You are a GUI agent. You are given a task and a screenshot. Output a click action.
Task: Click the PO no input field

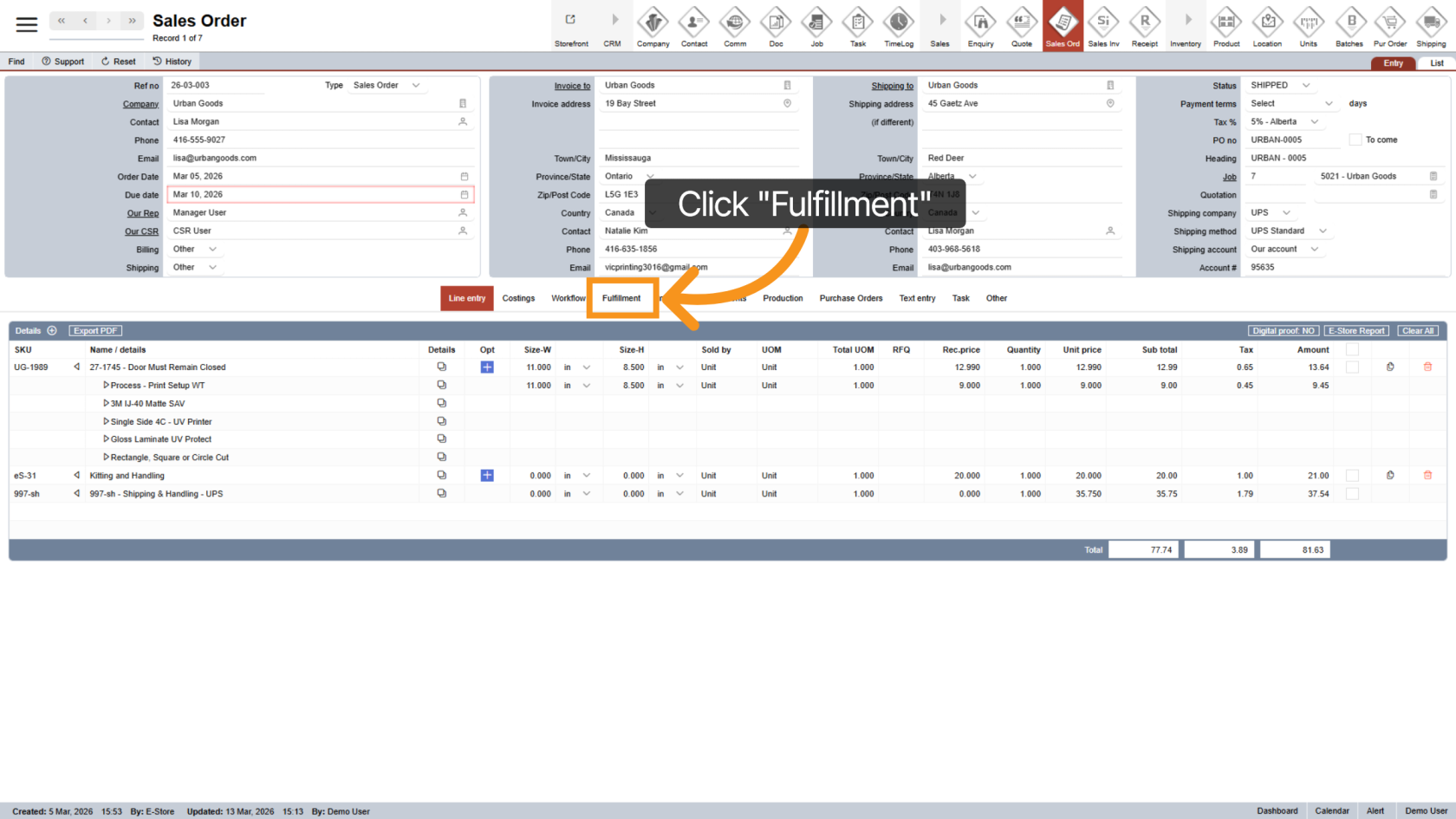[x=1293, y=140]
